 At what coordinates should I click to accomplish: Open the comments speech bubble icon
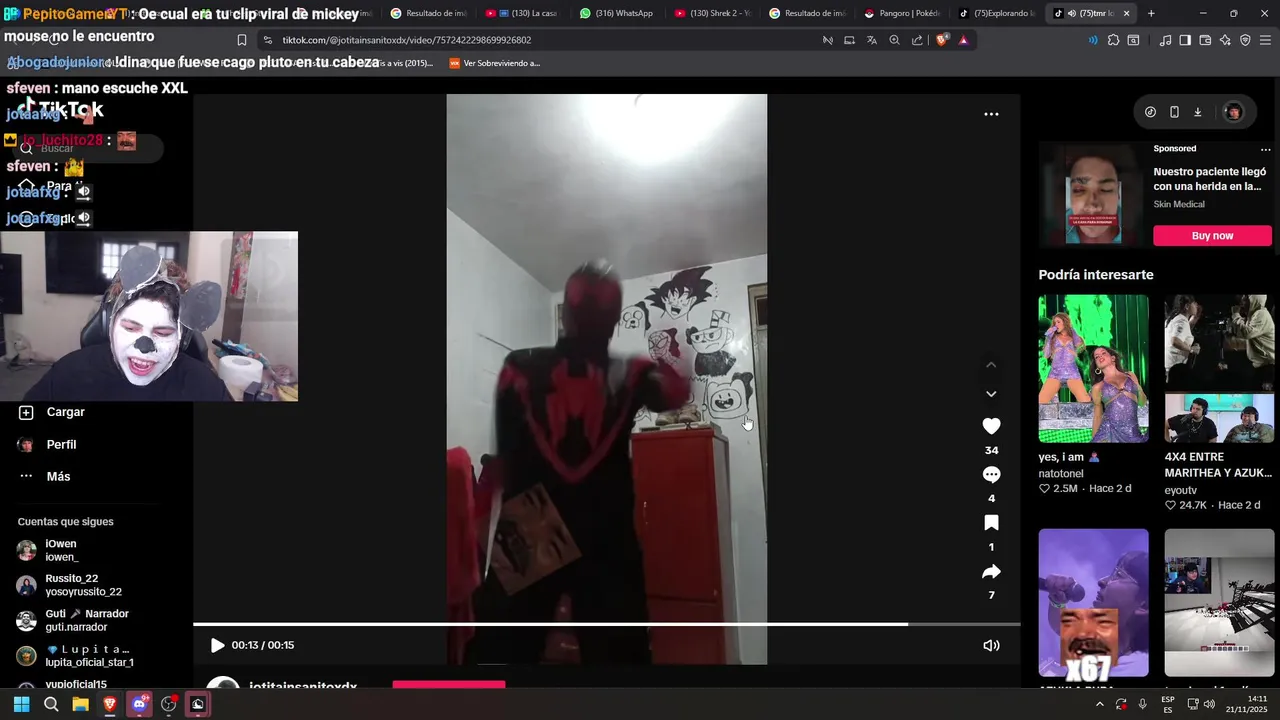[991, 474]
